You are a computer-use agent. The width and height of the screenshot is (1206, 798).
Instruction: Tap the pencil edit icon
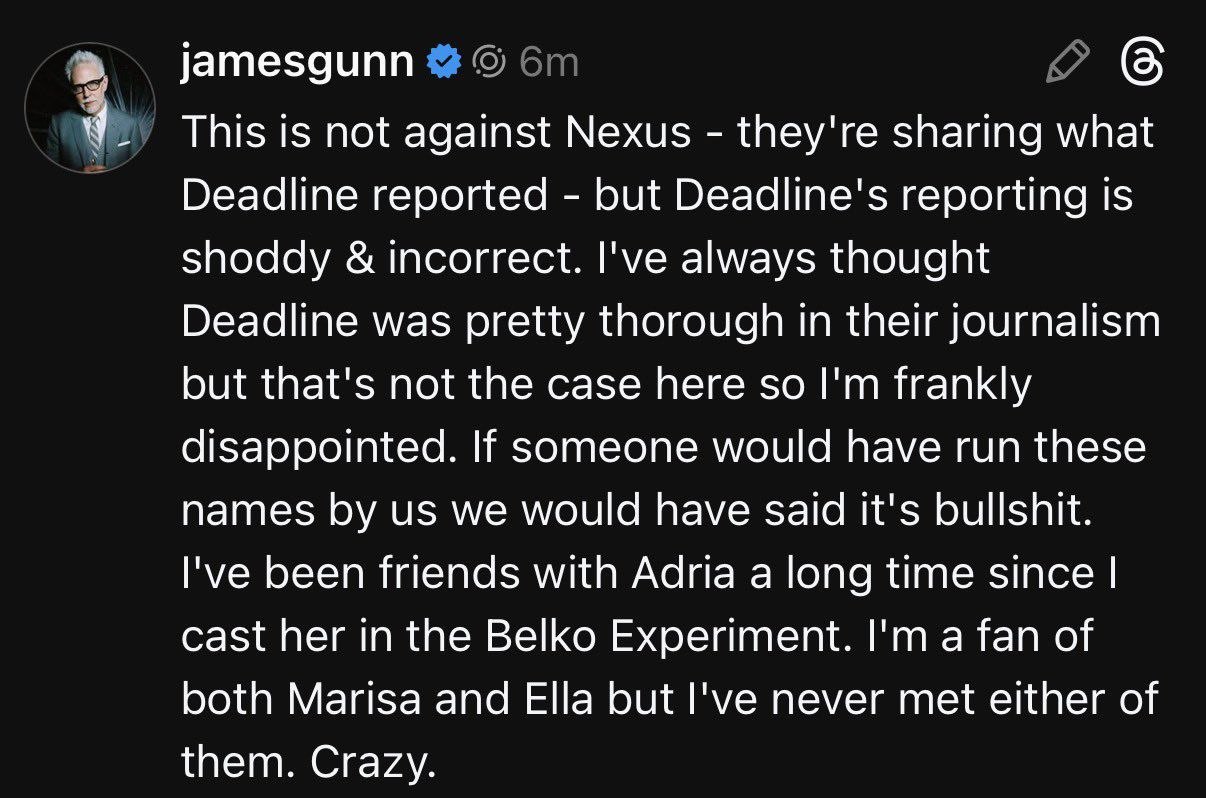tap(1066, 65)
